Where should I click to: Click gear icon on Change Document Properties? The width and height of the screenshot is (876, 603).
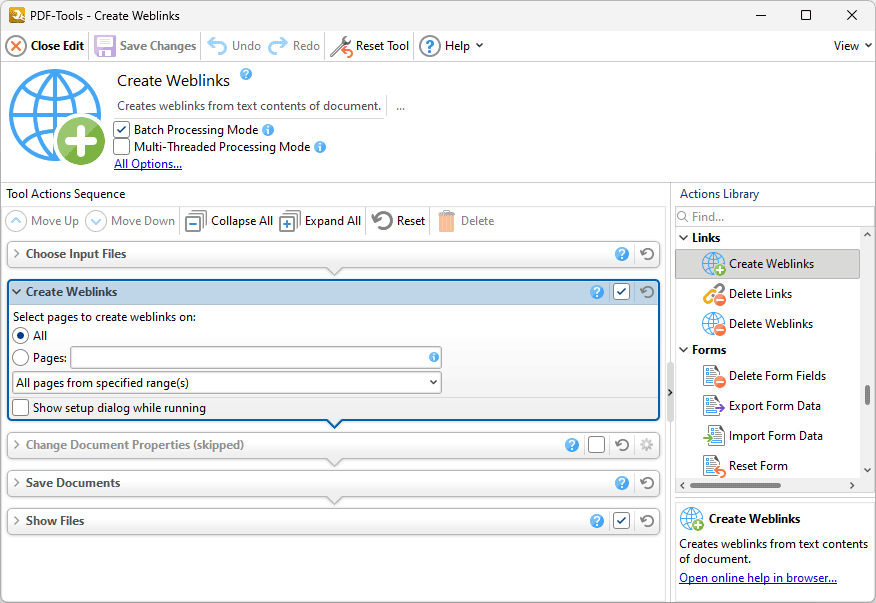(x=647, y=445)
